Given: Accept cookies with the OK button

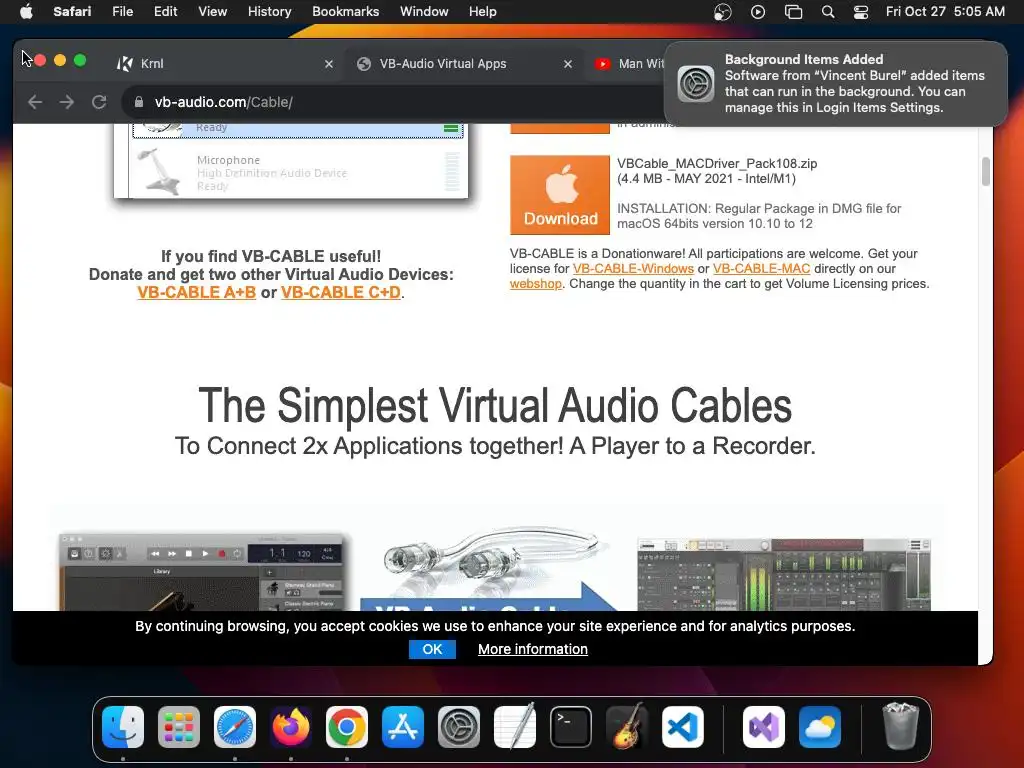Looking at the screenshot, I should (432, 649).
